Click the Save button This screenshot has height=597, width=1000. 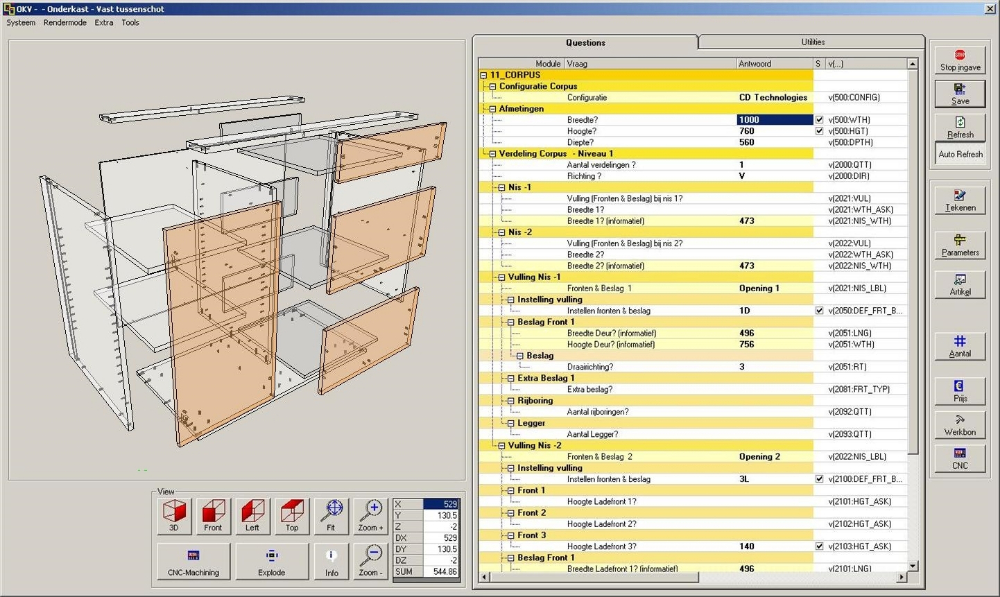[x=959, y=92]
